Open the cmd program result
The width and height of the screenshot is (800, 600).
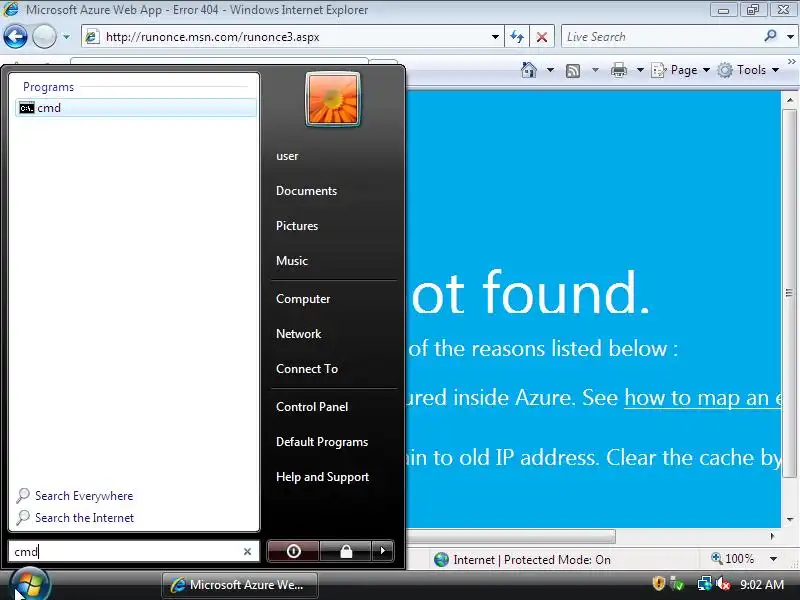[136, 108]
